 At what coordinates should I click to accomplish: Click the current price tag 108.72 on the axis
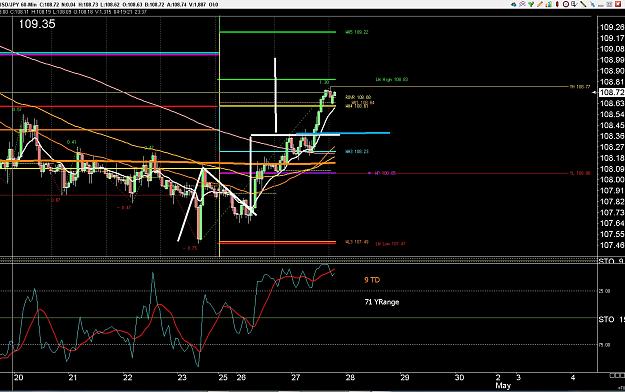[612, 92]
